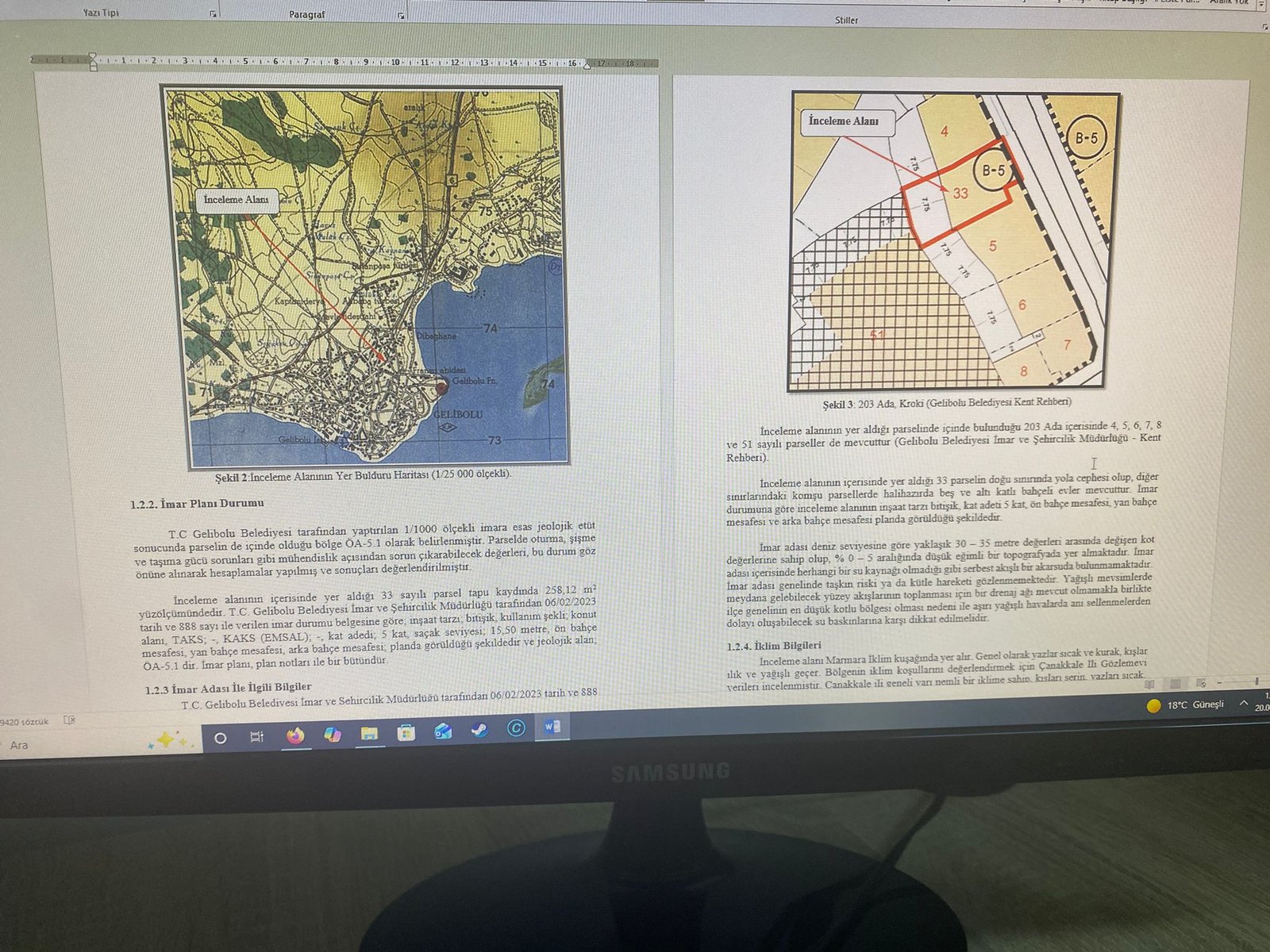Click the proofing errors icon in status bar
Image resolution: width=1270 pixels, height=952 pixels.
tap(69, 720)
